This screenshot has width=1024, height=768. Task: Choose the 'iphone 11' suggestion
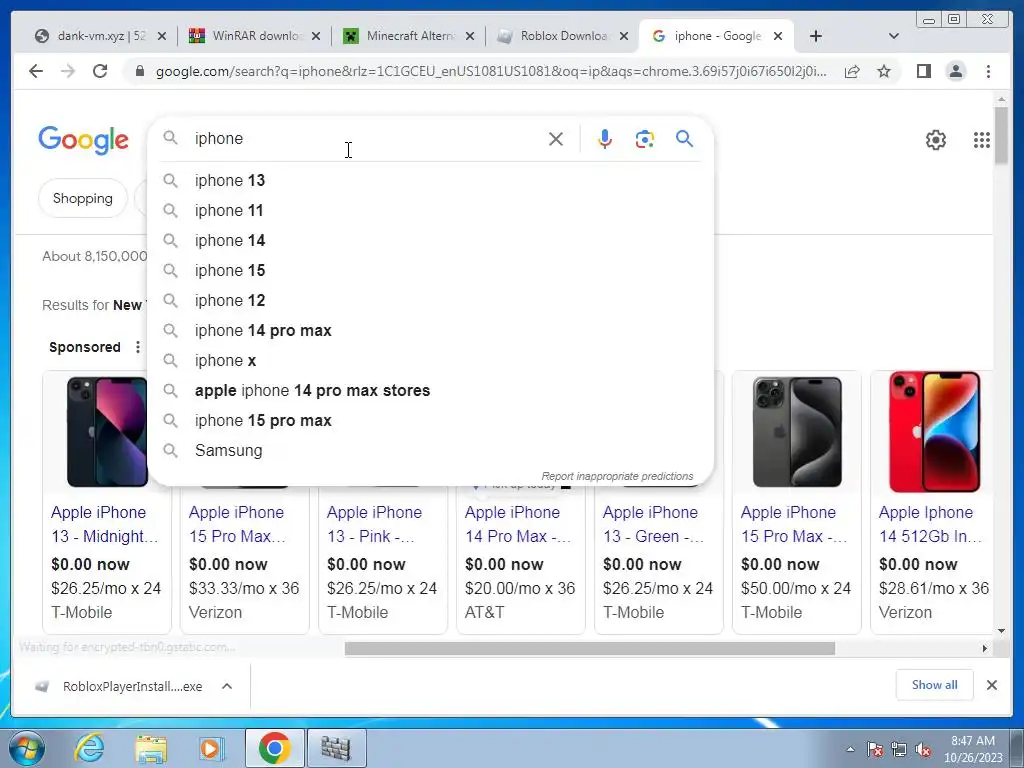[431, 210]
